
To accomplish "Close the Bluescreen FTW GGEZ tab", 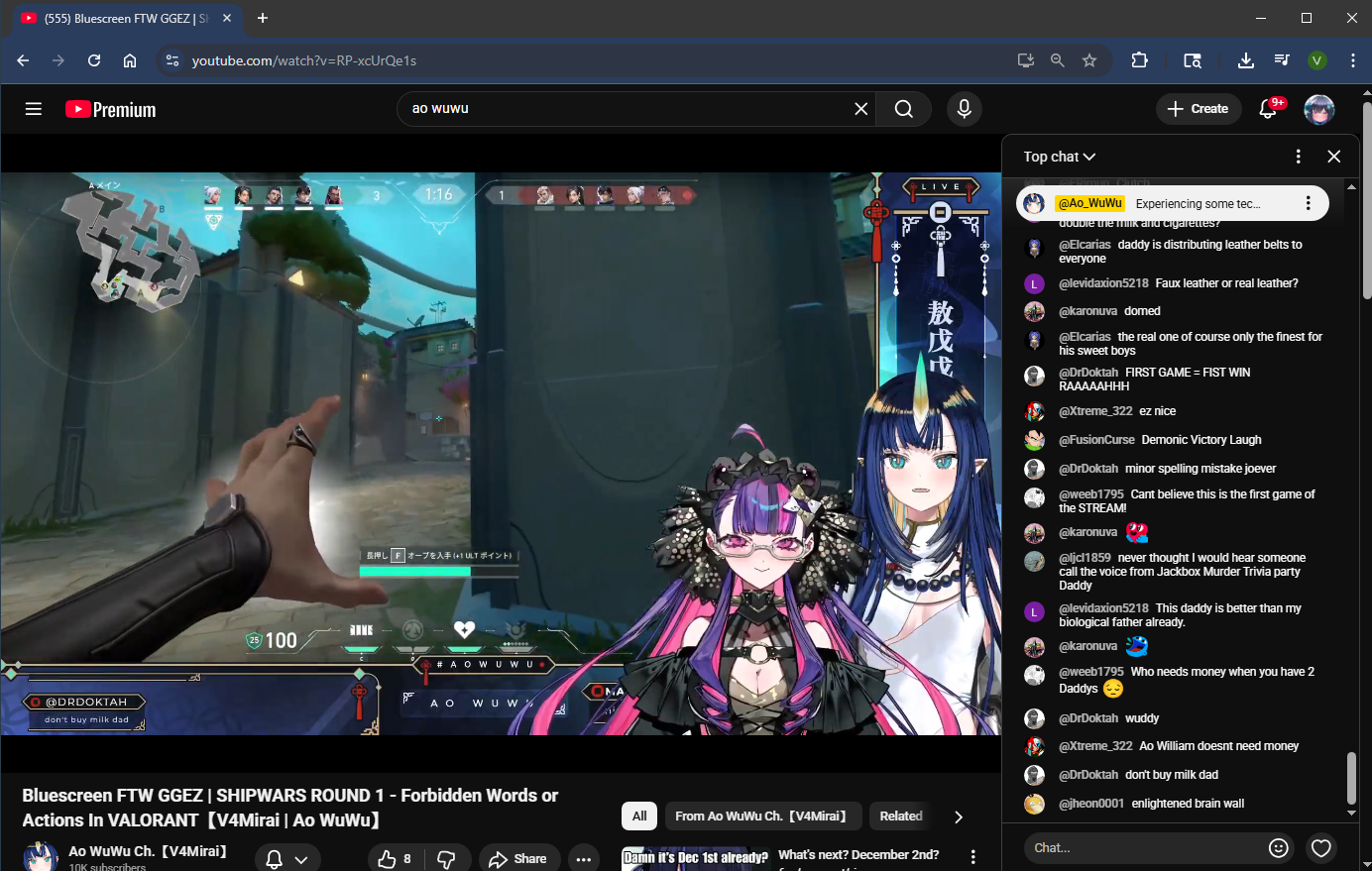I will coord(227,18).
